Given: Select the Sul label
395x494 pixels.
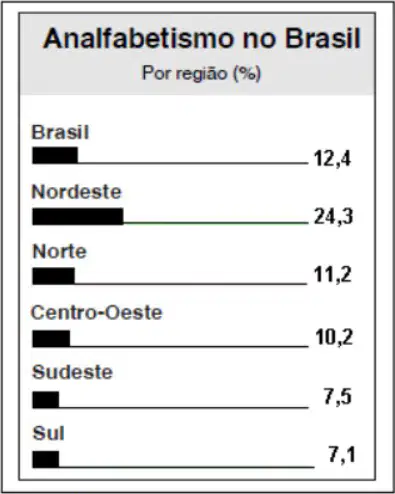Looking at the screenshot, I should point(49,433).
